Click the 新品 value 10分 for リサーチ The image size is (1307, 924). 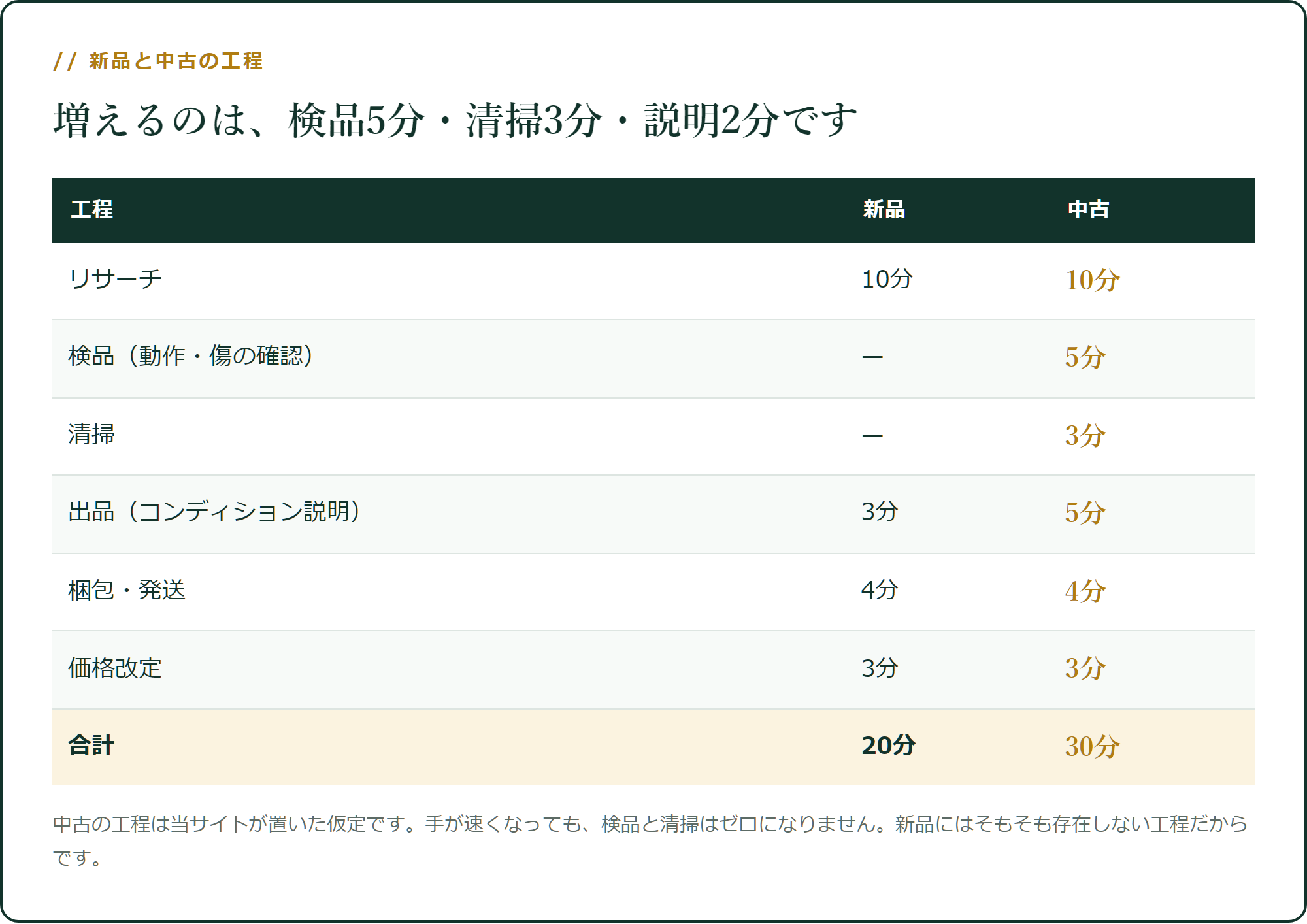tap(887, 279)
